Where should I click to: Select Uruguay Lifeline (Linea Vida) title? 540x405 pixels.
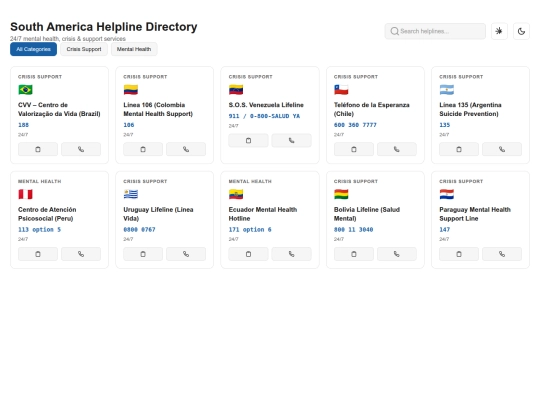[x=158, y=214]
